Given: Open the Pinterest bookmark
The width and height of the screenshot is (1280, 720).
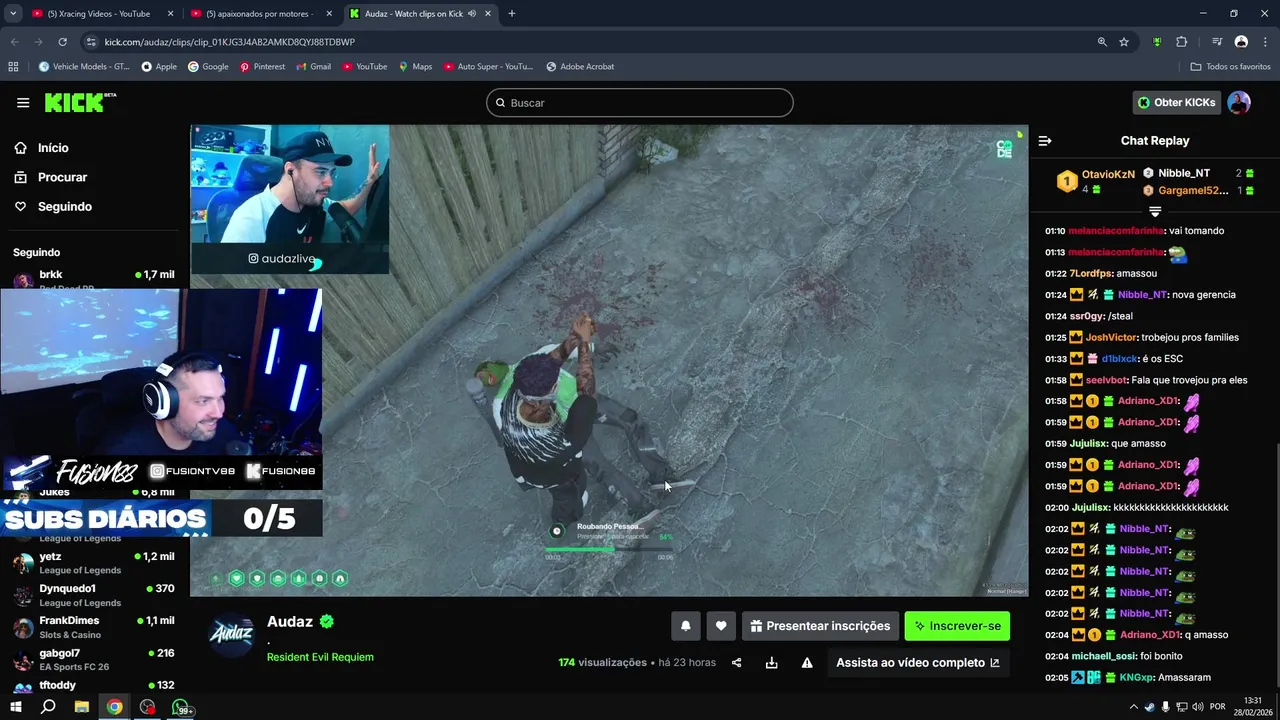Looking at the screenshot, I should coord(262,67).
